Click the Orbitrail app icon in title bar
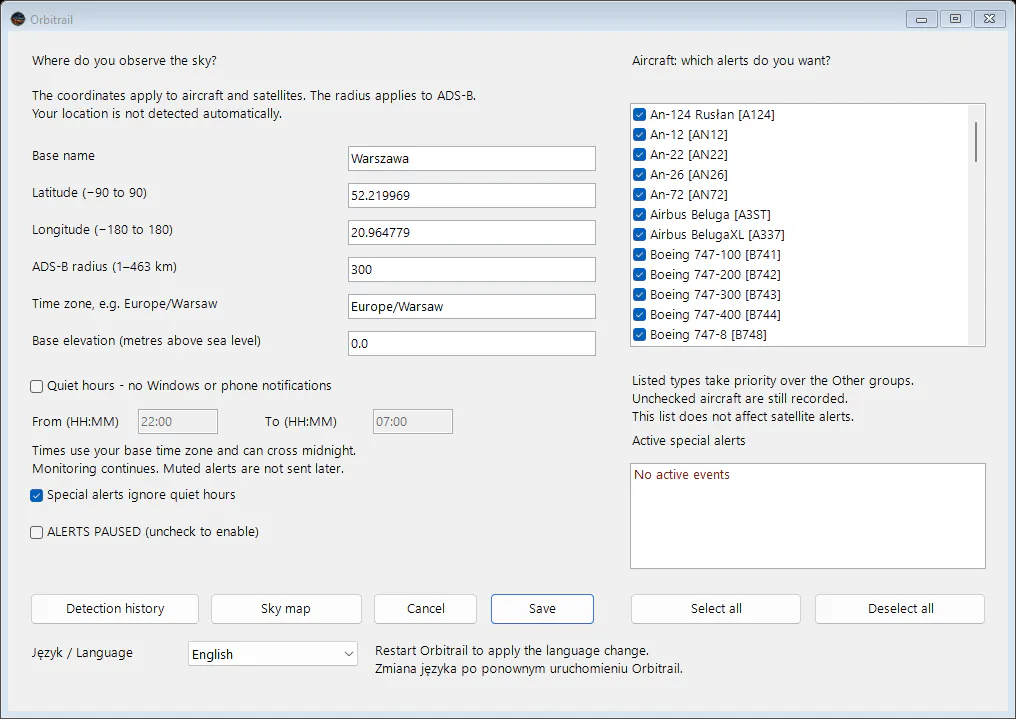The image size is (1016, 719). pyautogui.click(x=18, y=19)
